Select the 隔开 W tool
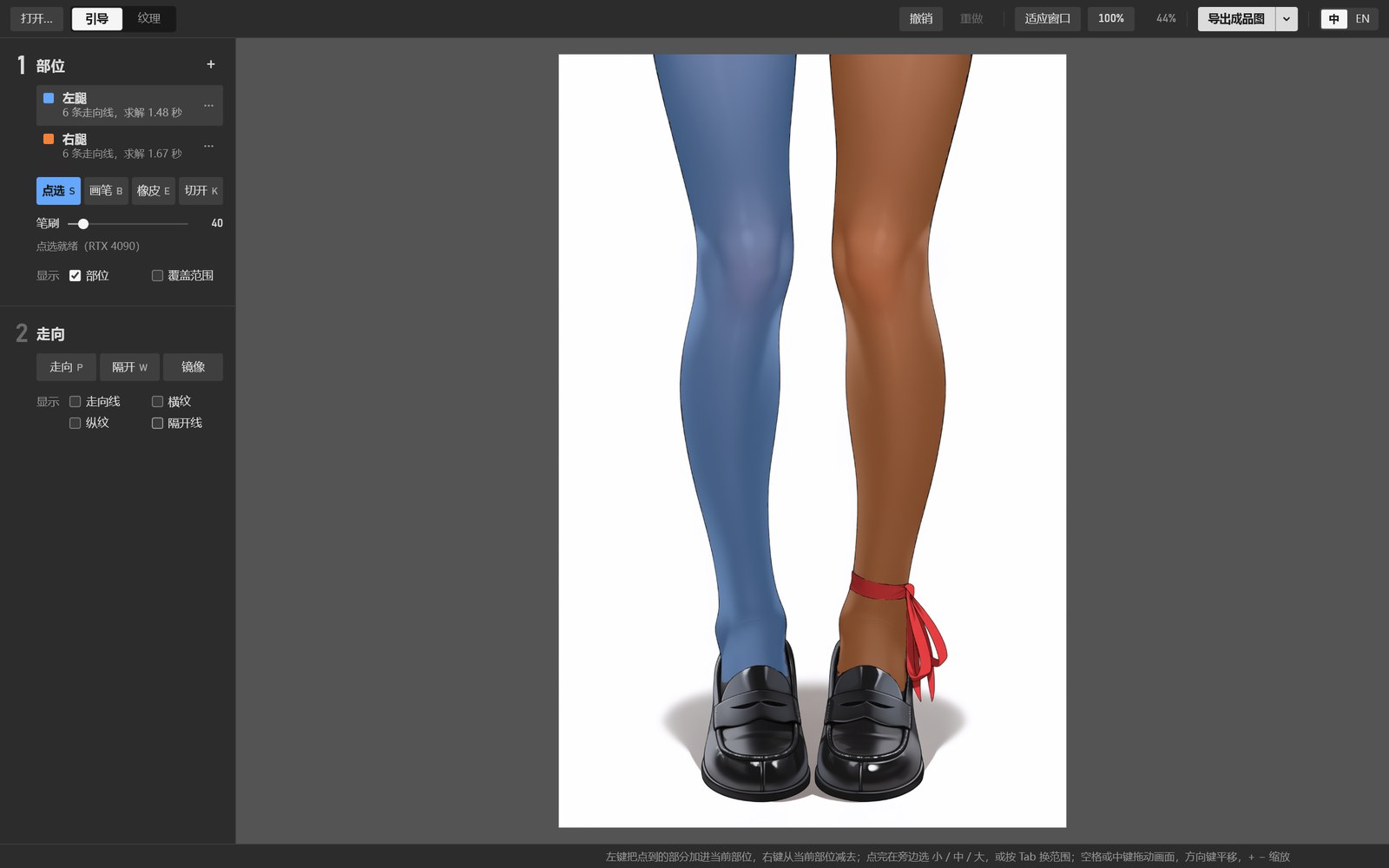Viewport: 1389px width, 868px height. [129, 367]
